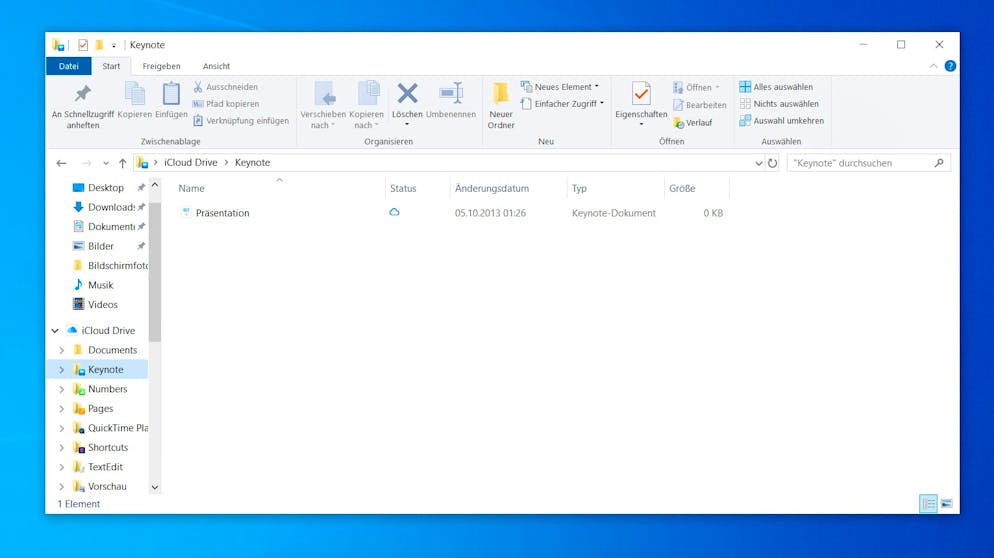Click Nichts auswählen

pos(779,103)
